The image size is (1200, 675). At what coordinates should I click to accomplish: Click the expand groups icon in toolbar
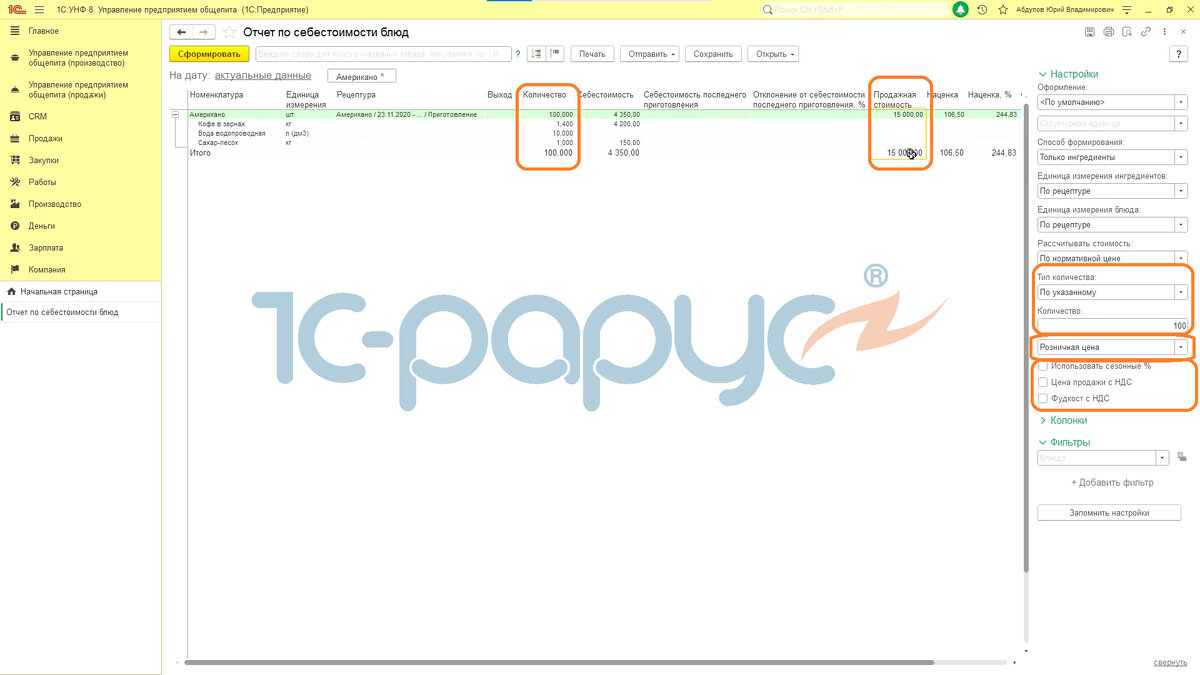click(x=537, y=54)
